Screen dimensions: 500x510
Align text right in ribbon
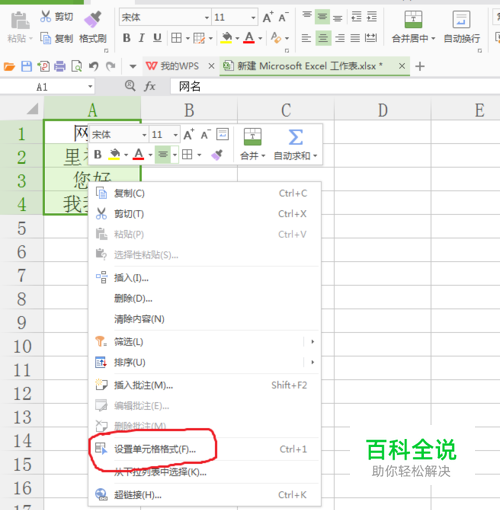pyautogui.click(x=340, y=38)
